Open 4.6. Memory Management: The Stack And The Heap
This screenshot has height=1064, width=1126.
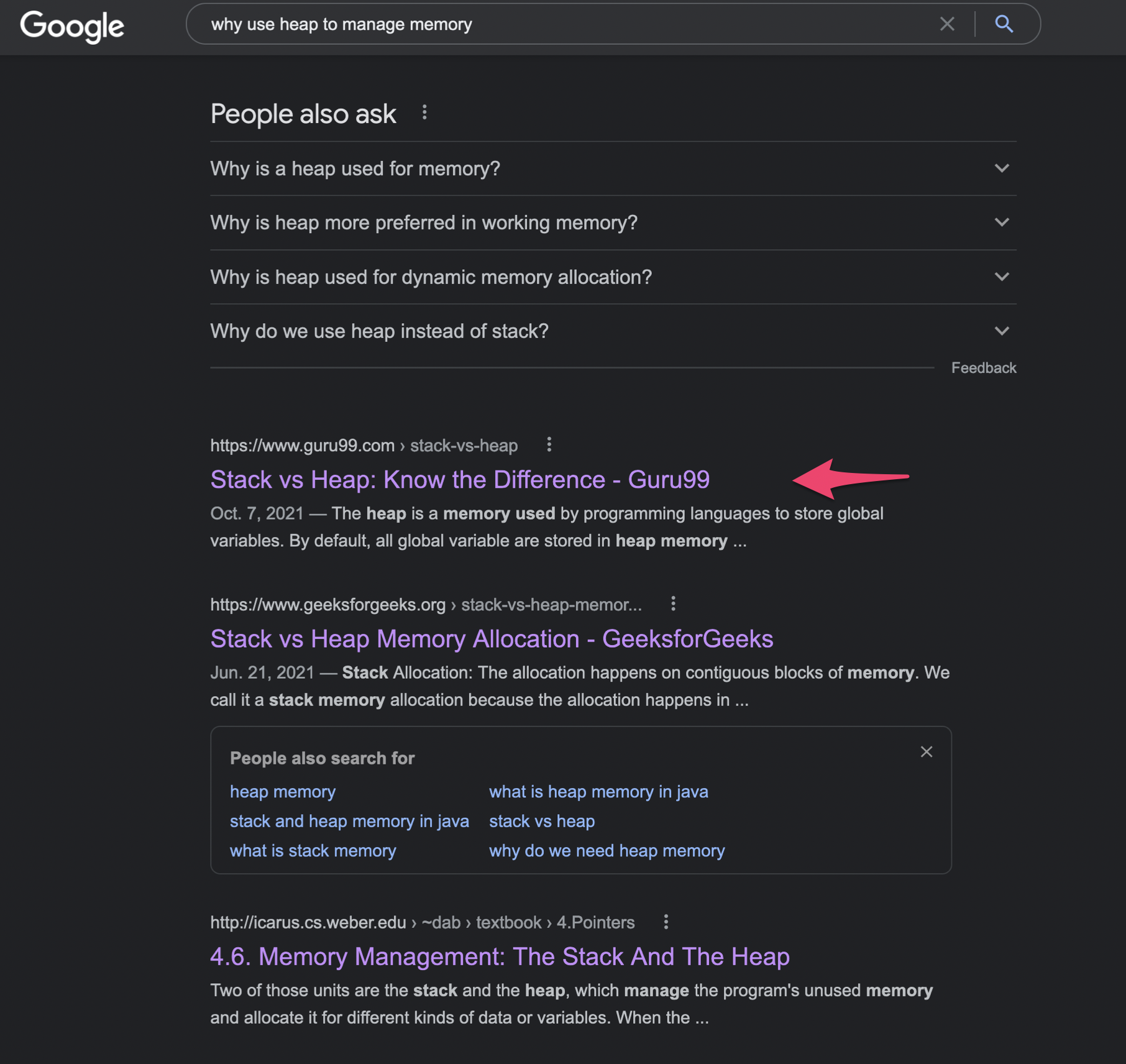tap(500, 956)
